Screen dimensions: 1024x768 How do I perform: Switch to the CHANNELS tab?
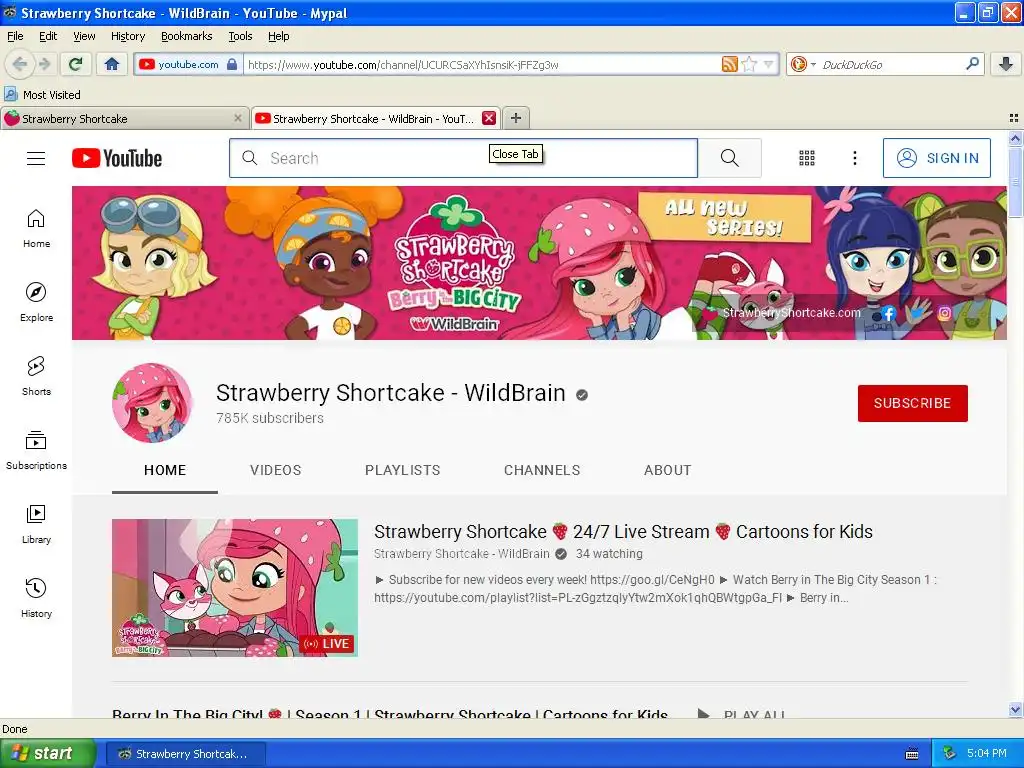(x=542, y=470)
